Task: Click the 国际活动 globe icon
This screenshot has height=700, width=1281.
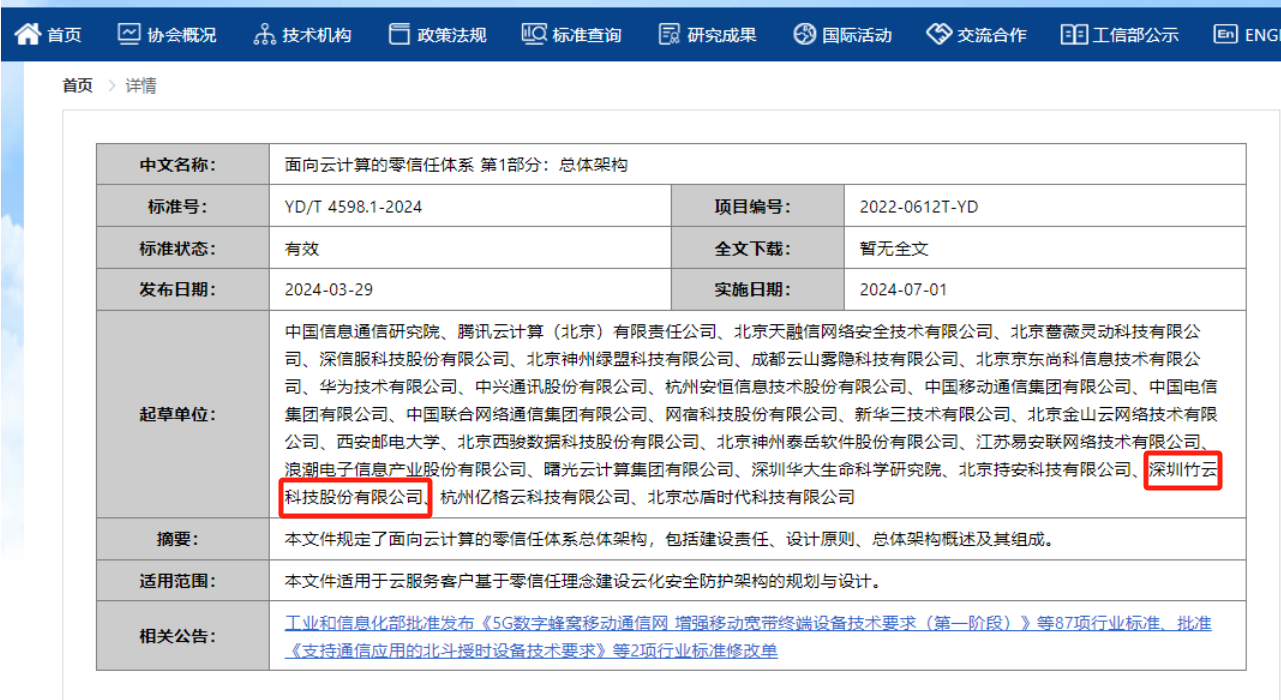Action: point(805,35)
